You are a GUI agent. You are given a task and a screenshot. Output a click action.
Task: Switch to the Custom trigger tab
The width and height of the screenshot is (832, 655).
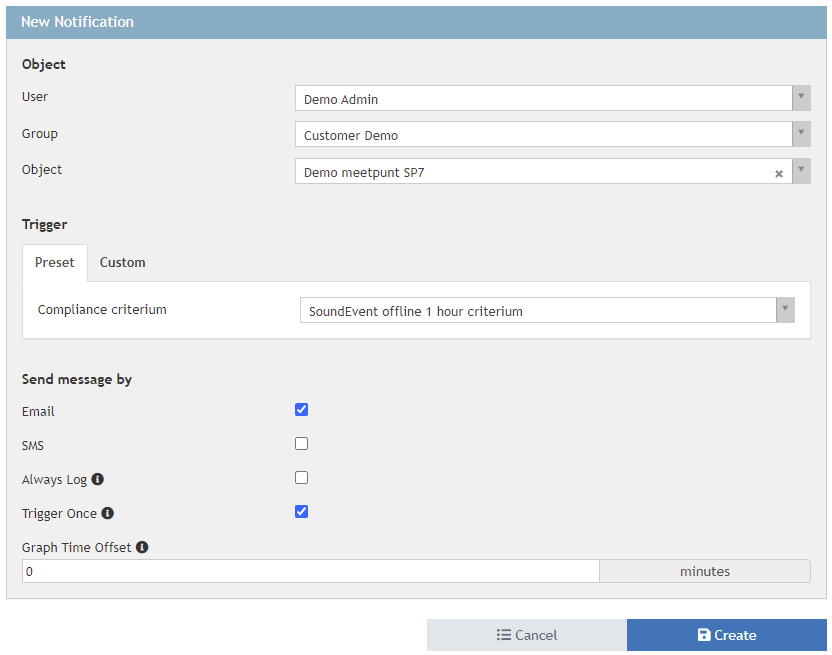(x=122, y=263)
